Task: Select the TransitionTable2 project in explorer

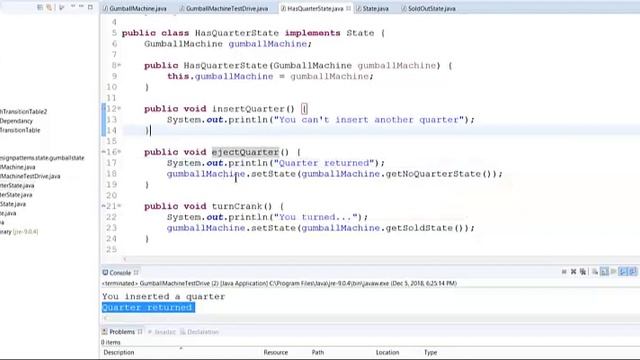Action: [x=23, y=111]
